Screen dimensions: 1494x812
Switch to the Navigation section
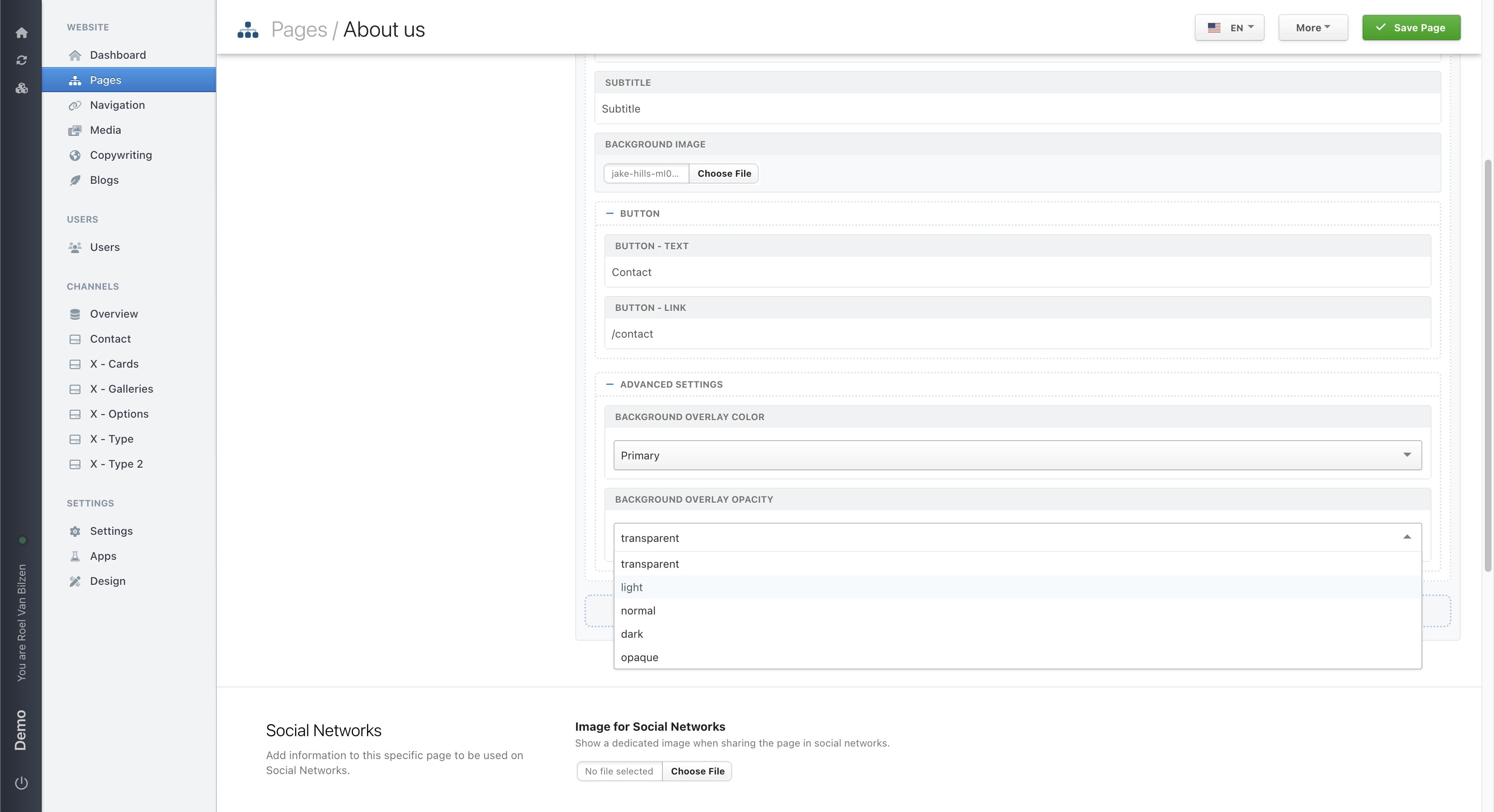117,105
